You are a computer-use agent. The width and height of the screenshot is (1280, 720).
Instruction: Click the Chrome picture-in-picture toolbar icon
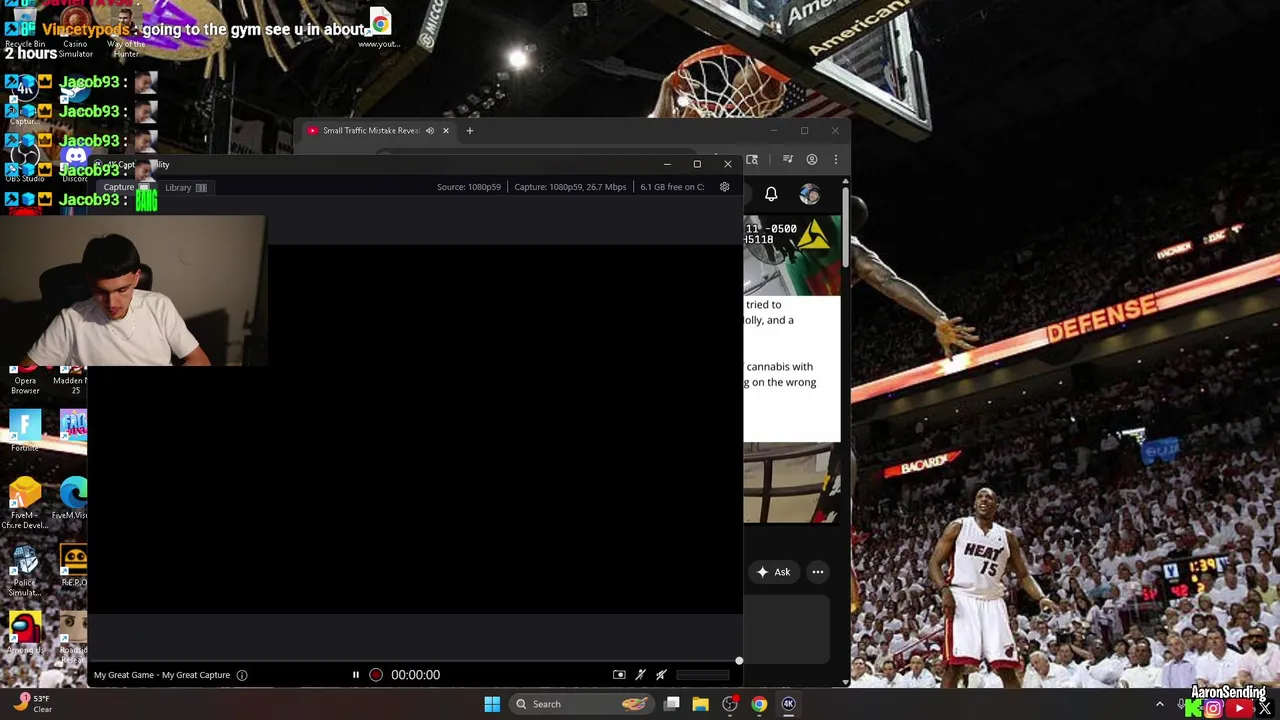click(753, 160)
